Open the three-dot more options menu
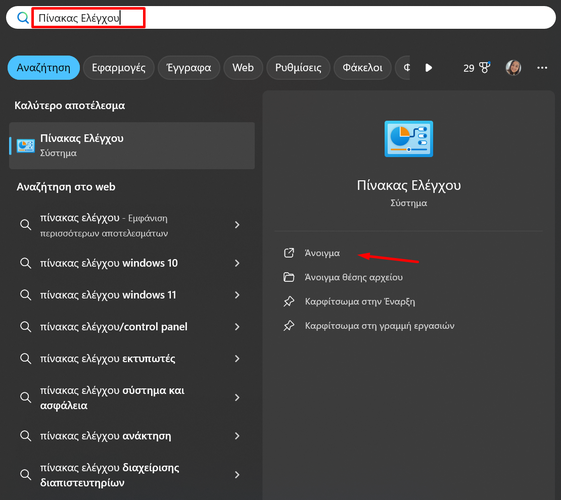The image size is (561, 500). 542,68
